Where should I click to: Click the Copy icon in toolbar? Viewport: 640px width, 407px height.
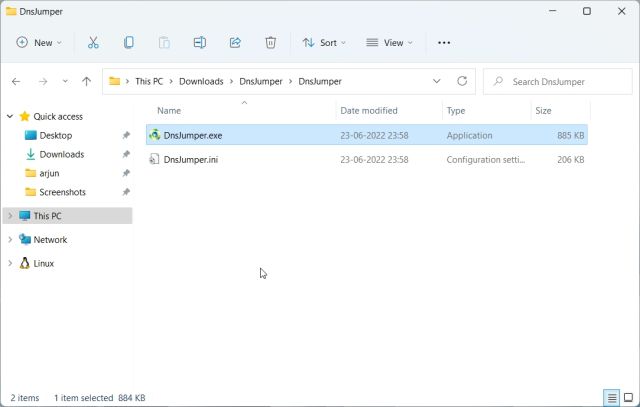[x=129, y=42]
